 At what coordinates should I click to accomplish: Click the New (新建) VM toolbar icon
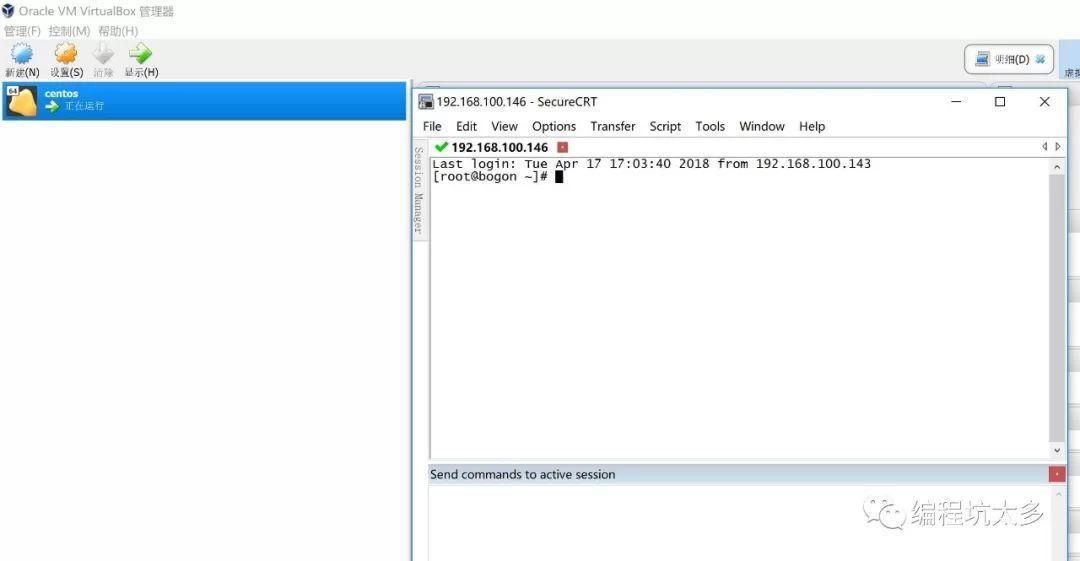(22, 55)
